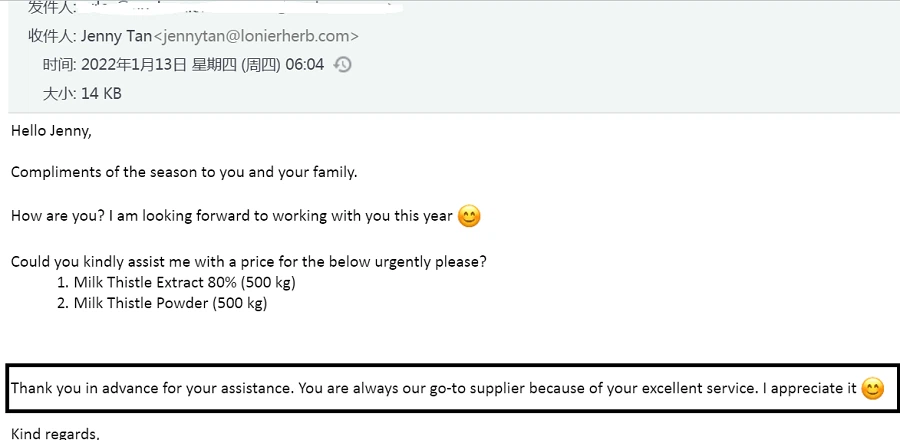This screenshot has height=440, width=900.
Task: Click list item Milk Thistle Powder
Action: (x=162, y=303)
